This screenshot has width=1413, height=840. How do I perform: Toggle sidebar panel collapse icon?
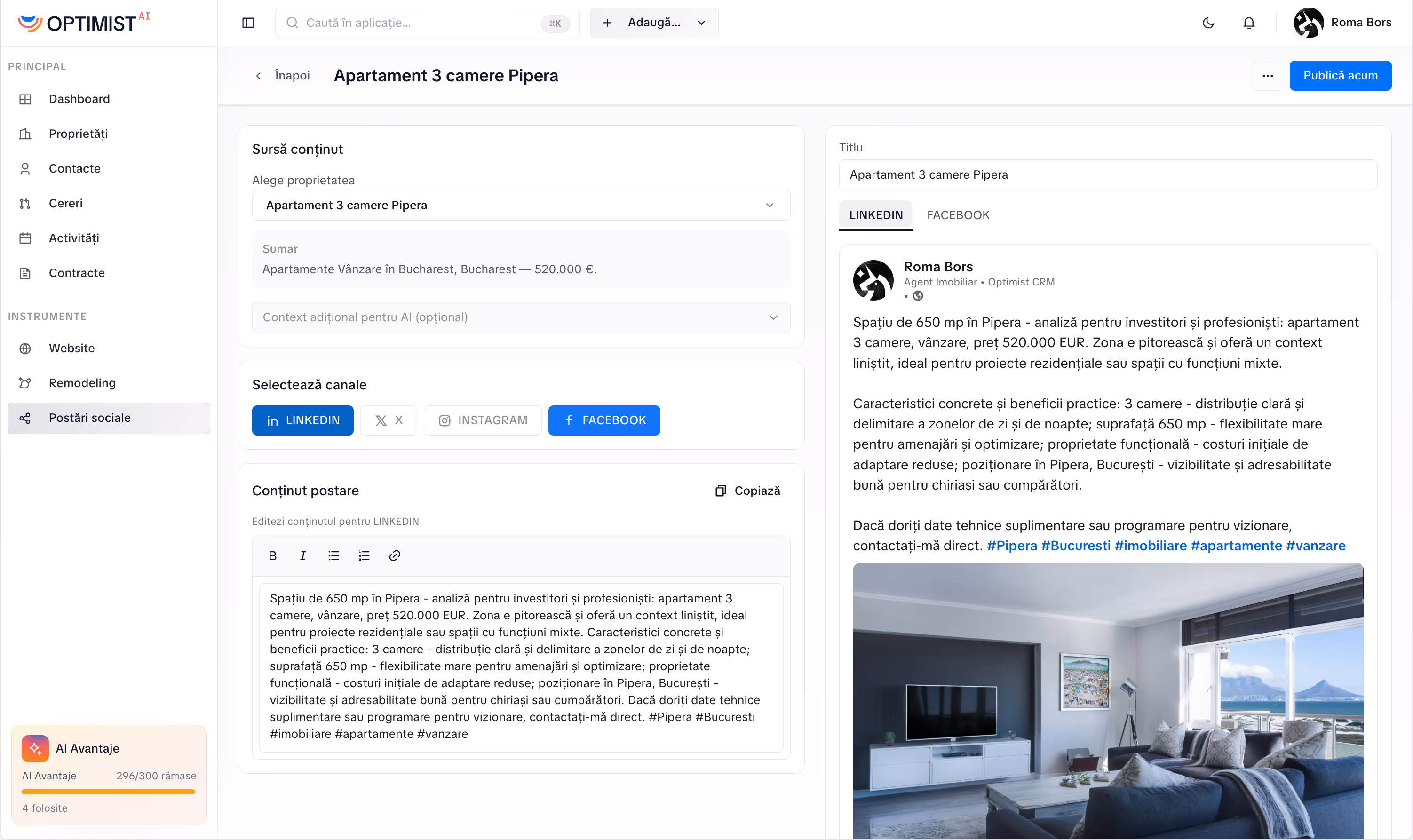tap(248, 23)
